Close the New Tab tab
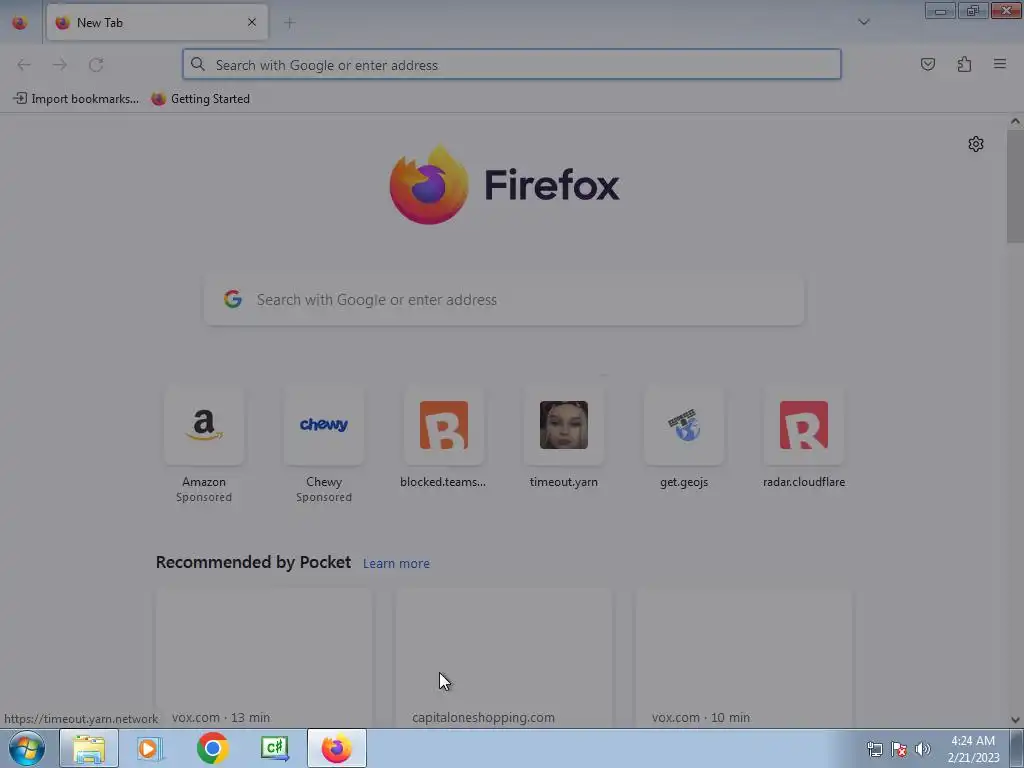Image resolution: width=1024 pixels, height=768 pixels. coord(251,22)
